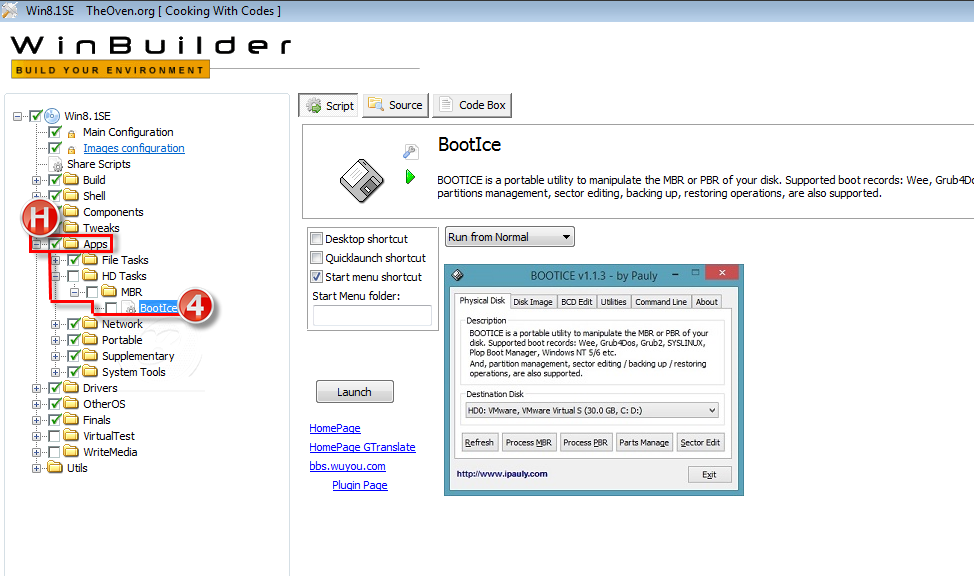Click the Start Menu folder input field
Viewport: 974px width, 576px height.
pyautogui.click(x=372, y=316)
